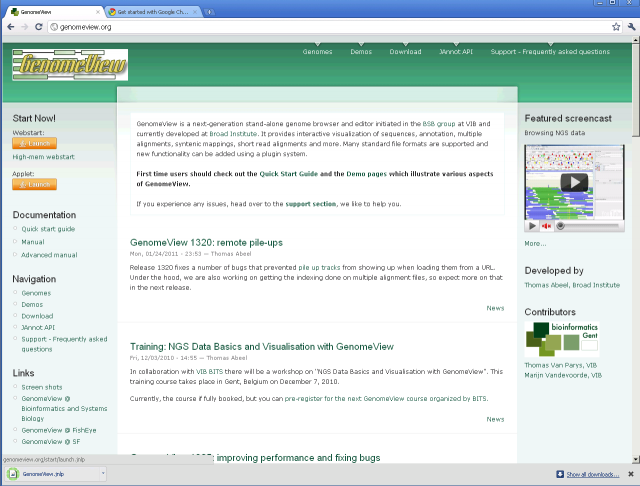Open Demos in the top menu
Screen dimensions: 640x486
pyautogui.click(x=361, y=52)
